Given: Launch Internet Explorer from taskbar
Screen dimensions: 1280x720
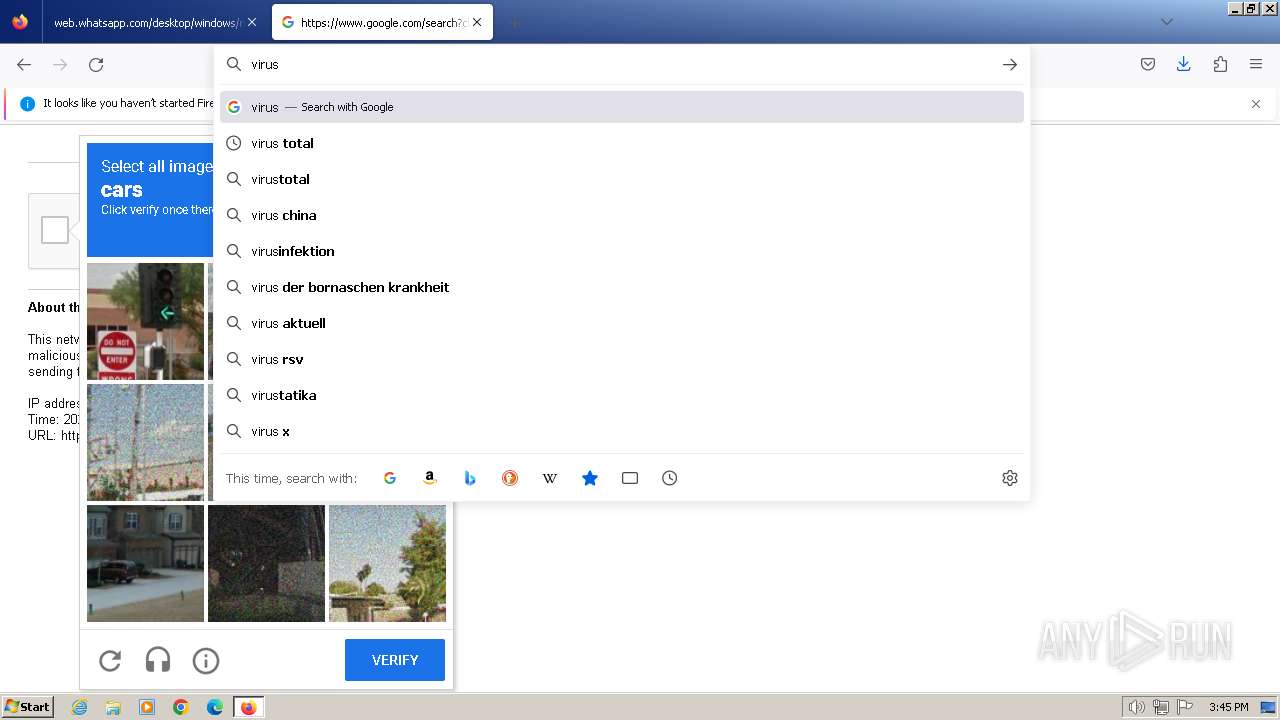Looking at the screenshot, I should [x=79, y=707].
